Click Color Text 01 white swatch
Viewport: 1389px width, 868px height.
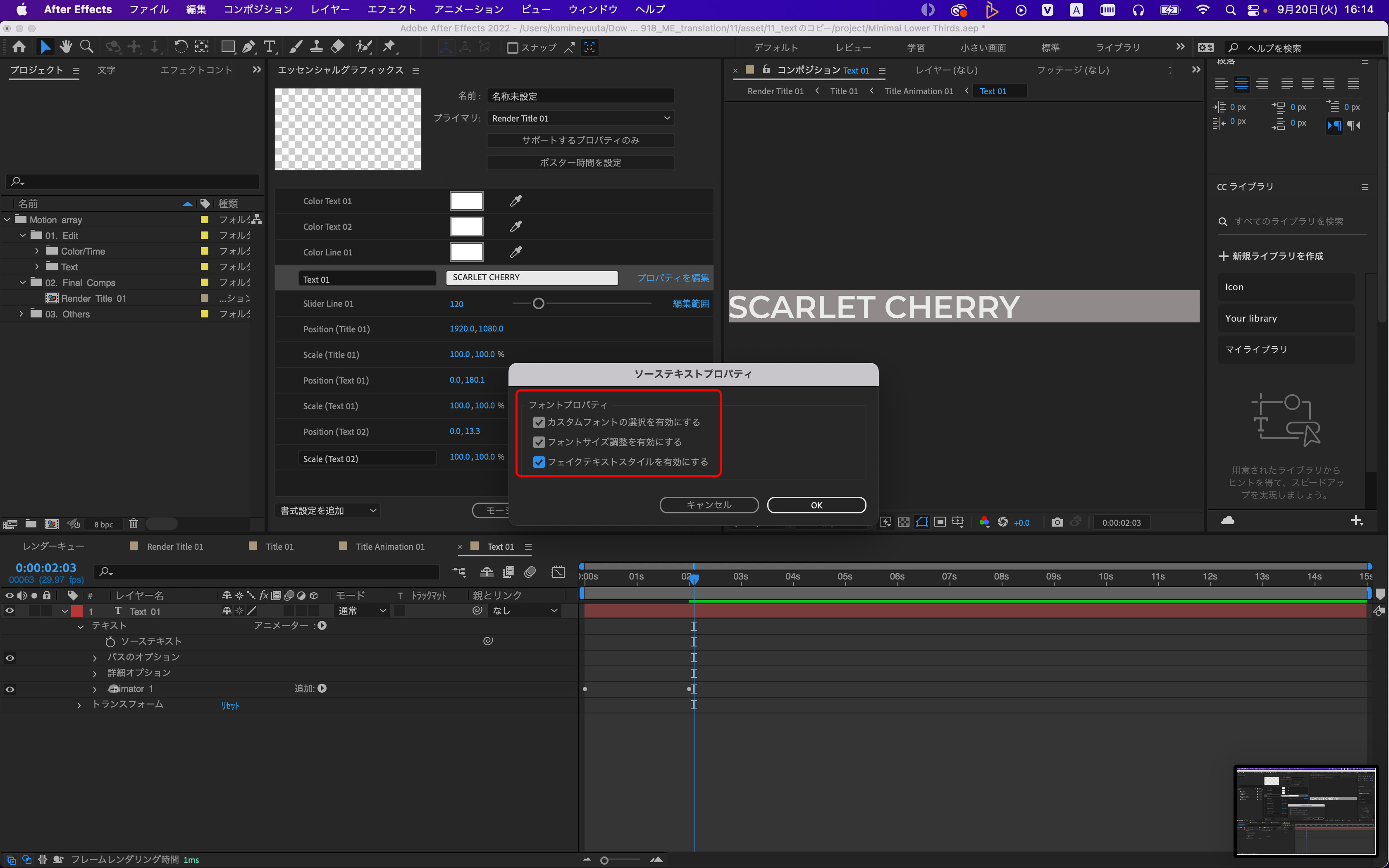(x=466, y=201)
